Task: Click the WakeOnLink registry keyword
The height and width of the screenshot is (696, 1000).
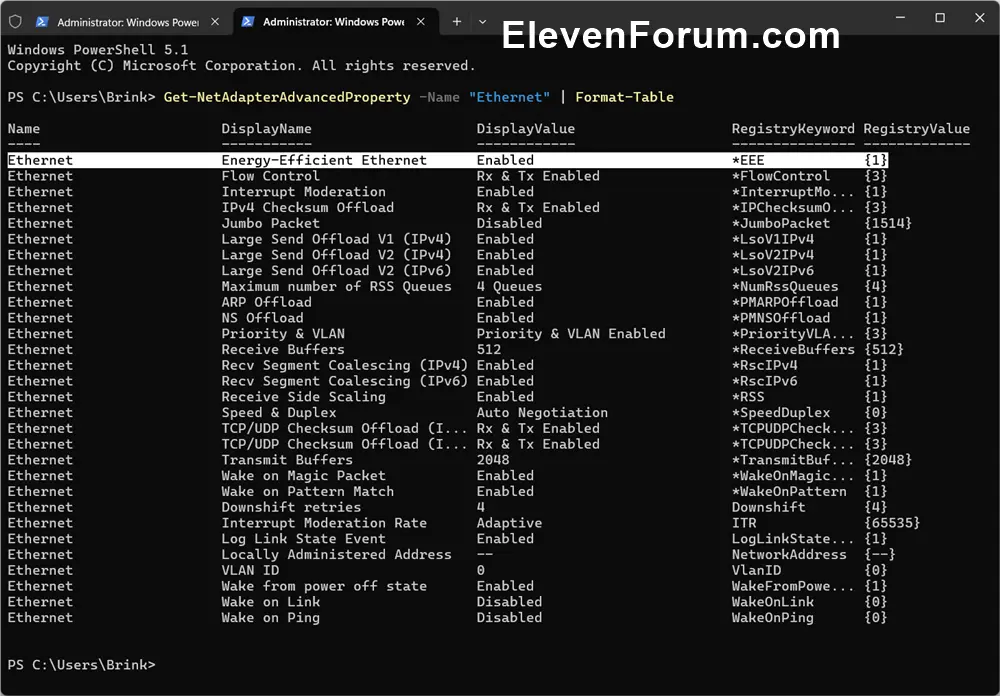Action: pos(772,602)
